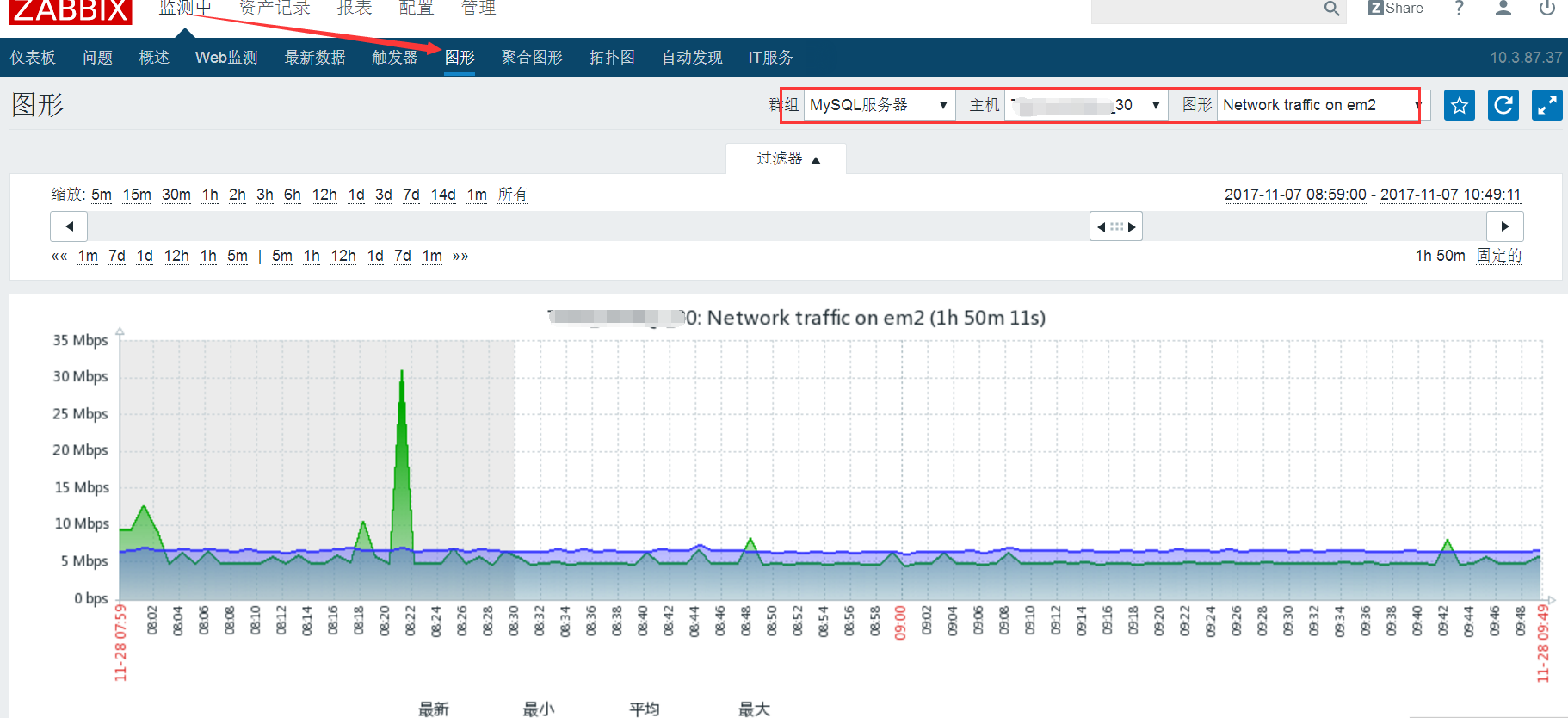This screenshot has width=1568, height=718.
Task: Click into the search input field
Action: [x=1207, y=9]
